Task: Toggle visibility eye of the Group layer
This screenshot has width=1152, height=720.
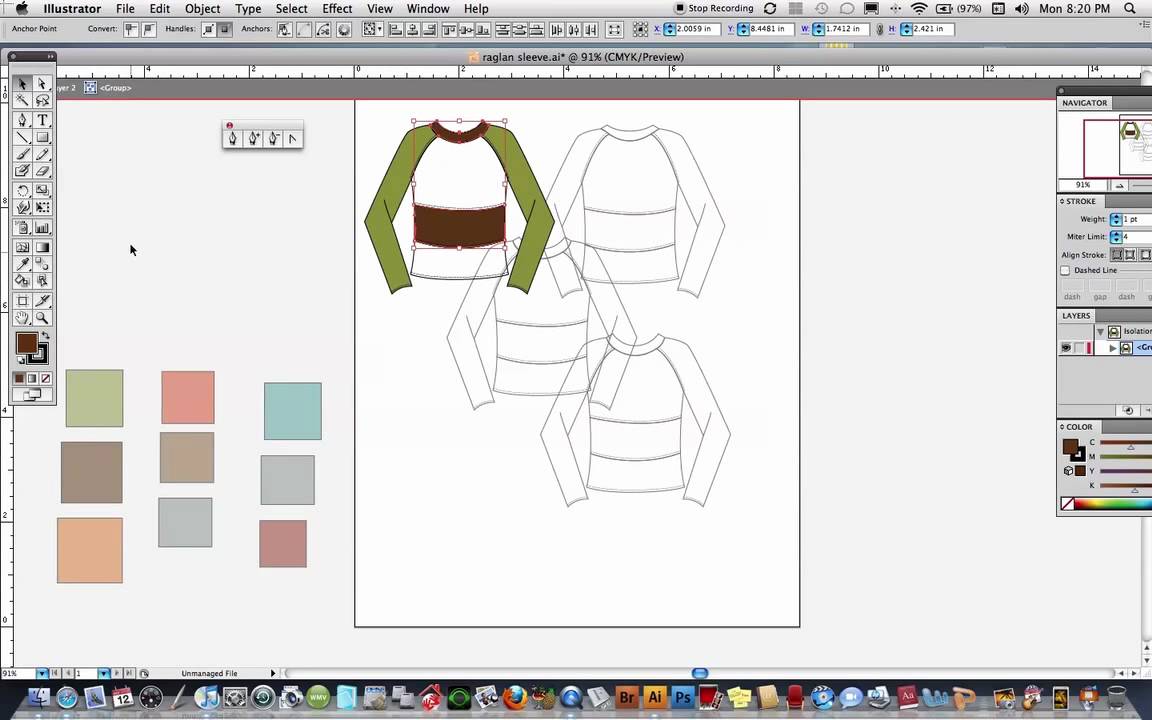Action: (x=1066, y=348)
